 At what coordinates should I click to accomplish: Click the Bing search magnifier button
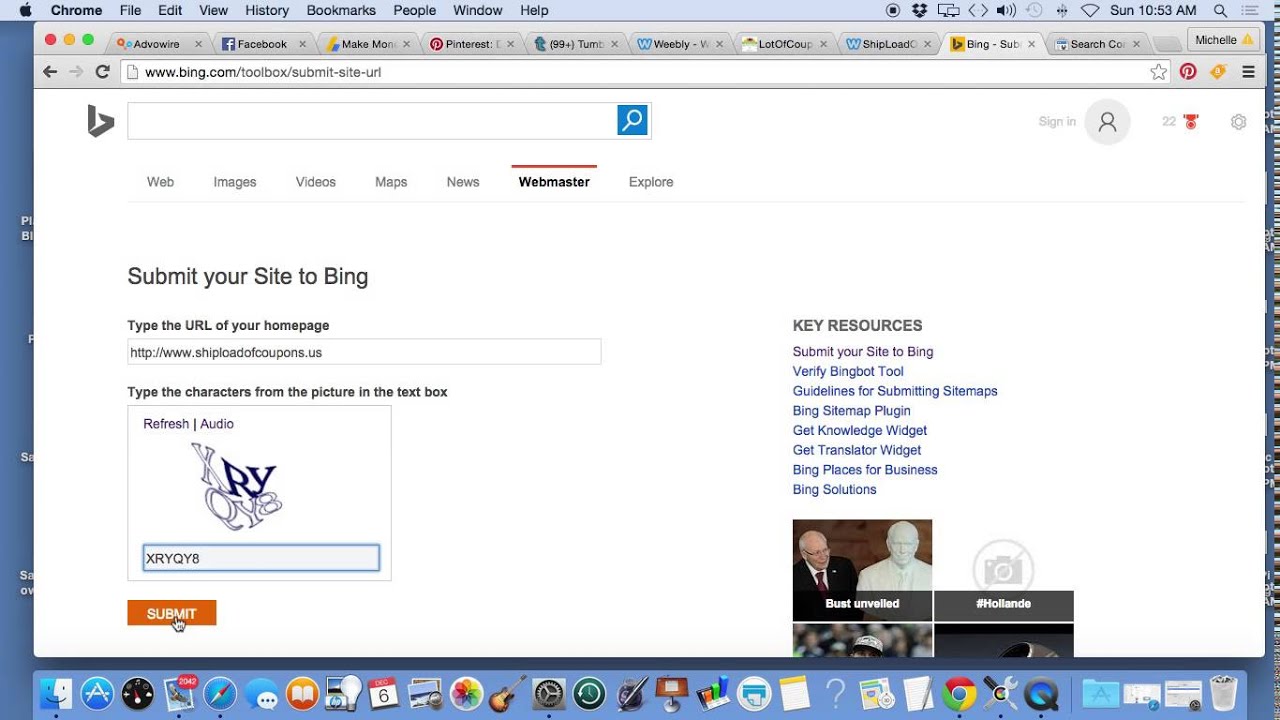(x=632, y=121)
